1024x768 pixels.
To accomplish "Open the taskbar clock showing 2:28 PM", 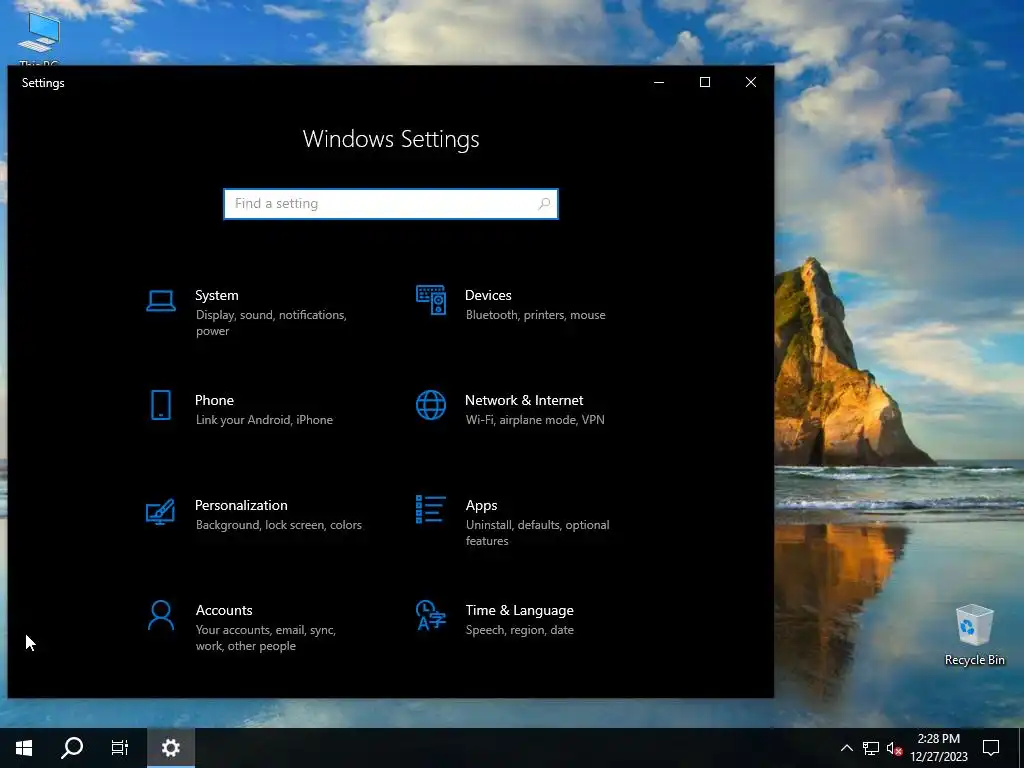I will click(938, 748).
